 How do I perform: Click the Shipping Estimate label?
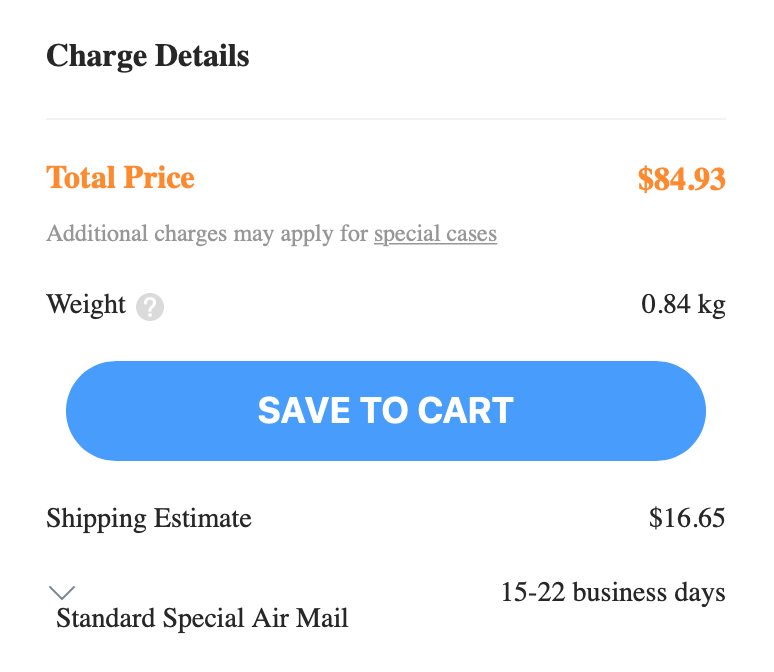click(149, 518)
